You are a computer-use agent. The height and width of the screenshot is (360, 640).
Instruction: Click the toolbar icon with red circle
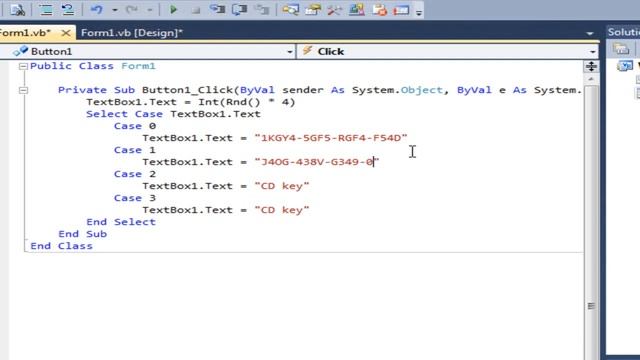point(379,10)
